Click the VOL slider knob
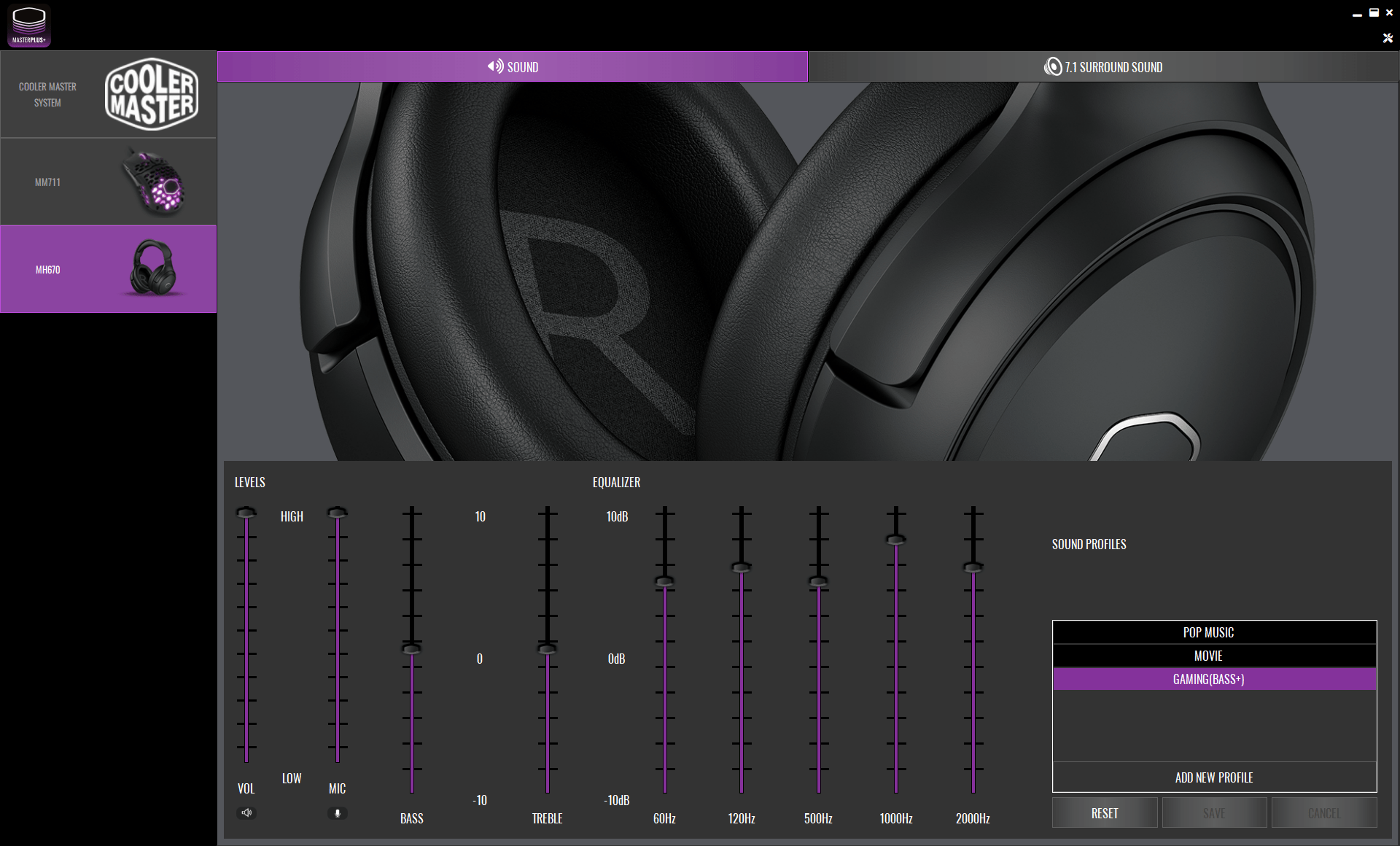 click(x=246, y=513)
